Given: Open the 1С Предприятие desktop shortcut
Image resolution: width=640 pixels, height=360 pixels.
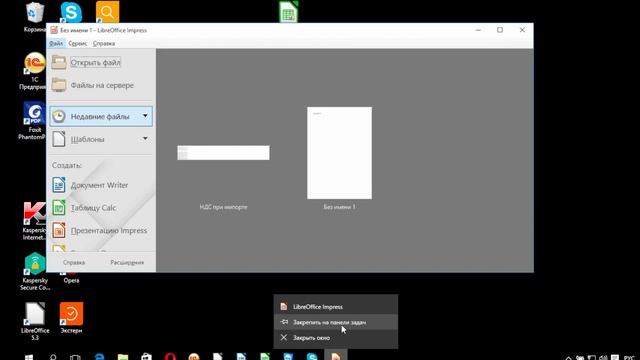Looking at the screenshot, I should click(35, 71).
